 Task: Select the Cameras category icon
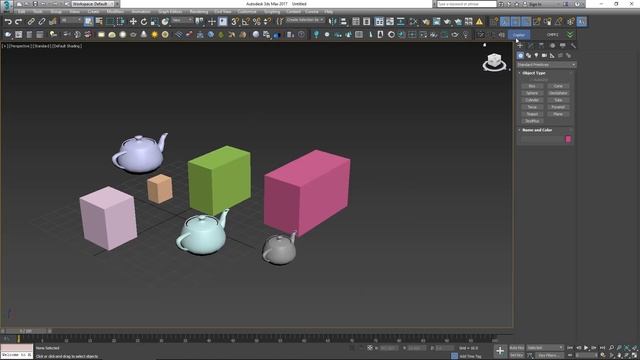(x=544, y=56)
